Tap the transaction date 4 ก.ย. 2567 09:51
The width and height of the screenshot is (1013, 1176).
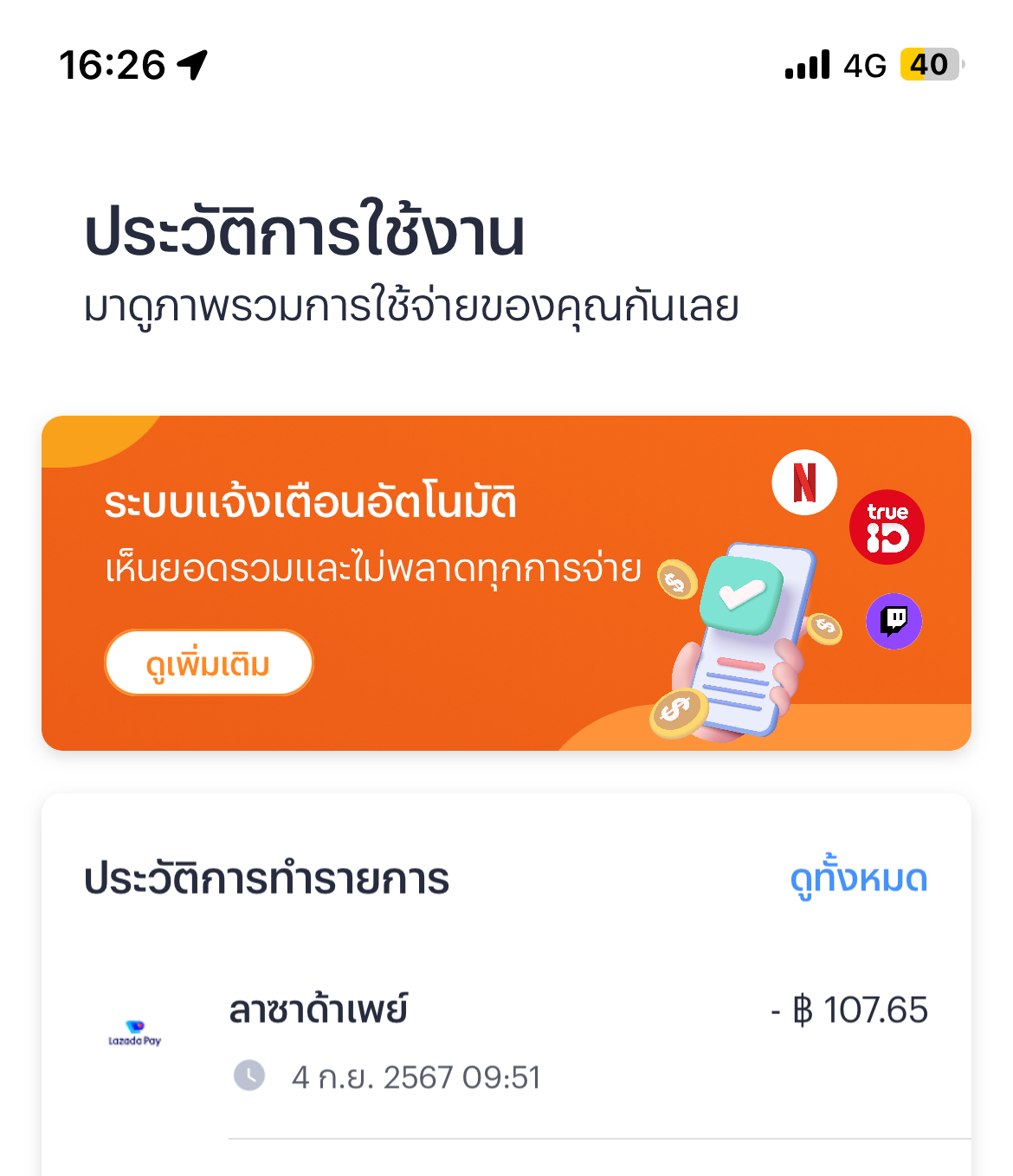(416, 1077)
